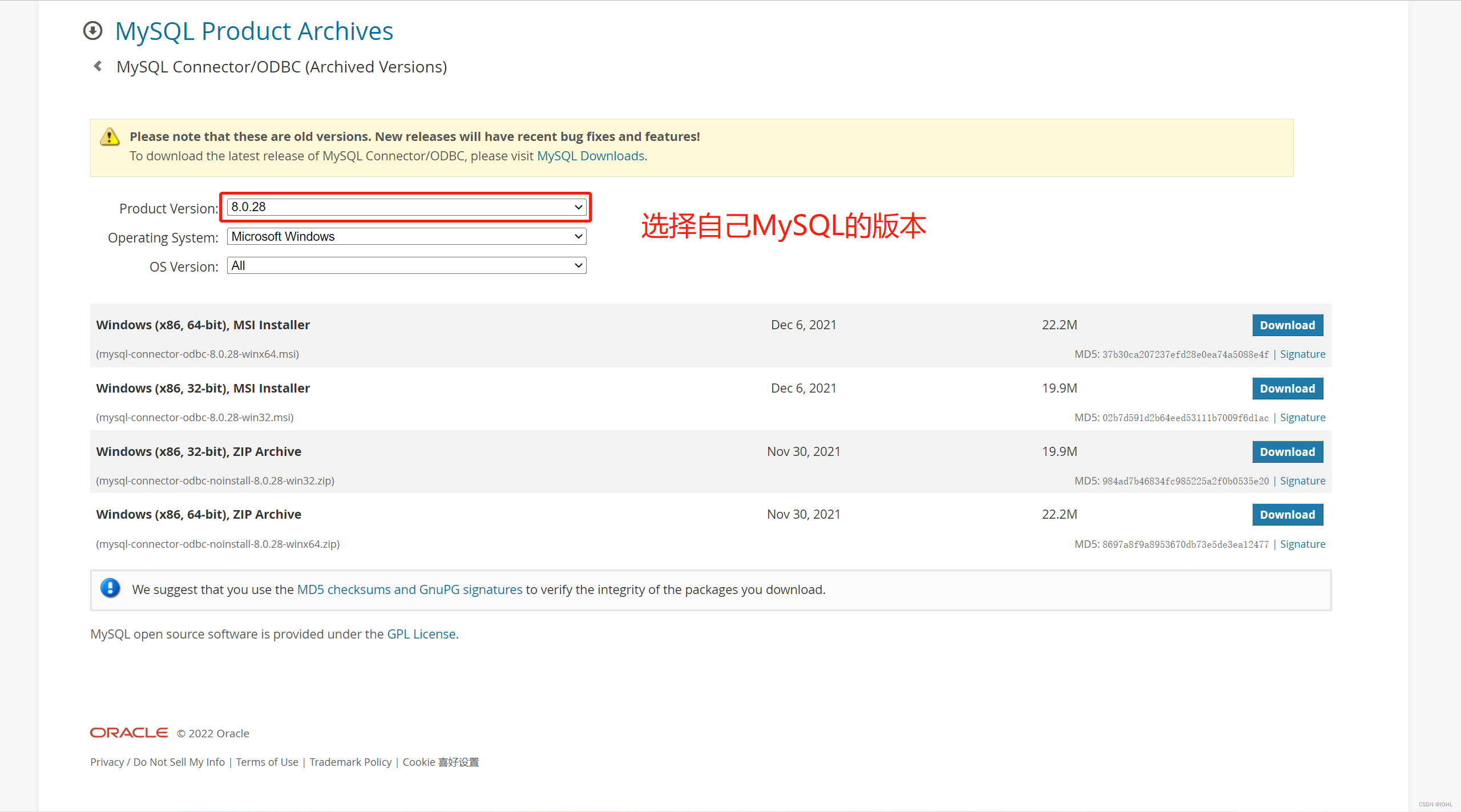Open Signature for noinstall win32.zip file

point(1302,480)
